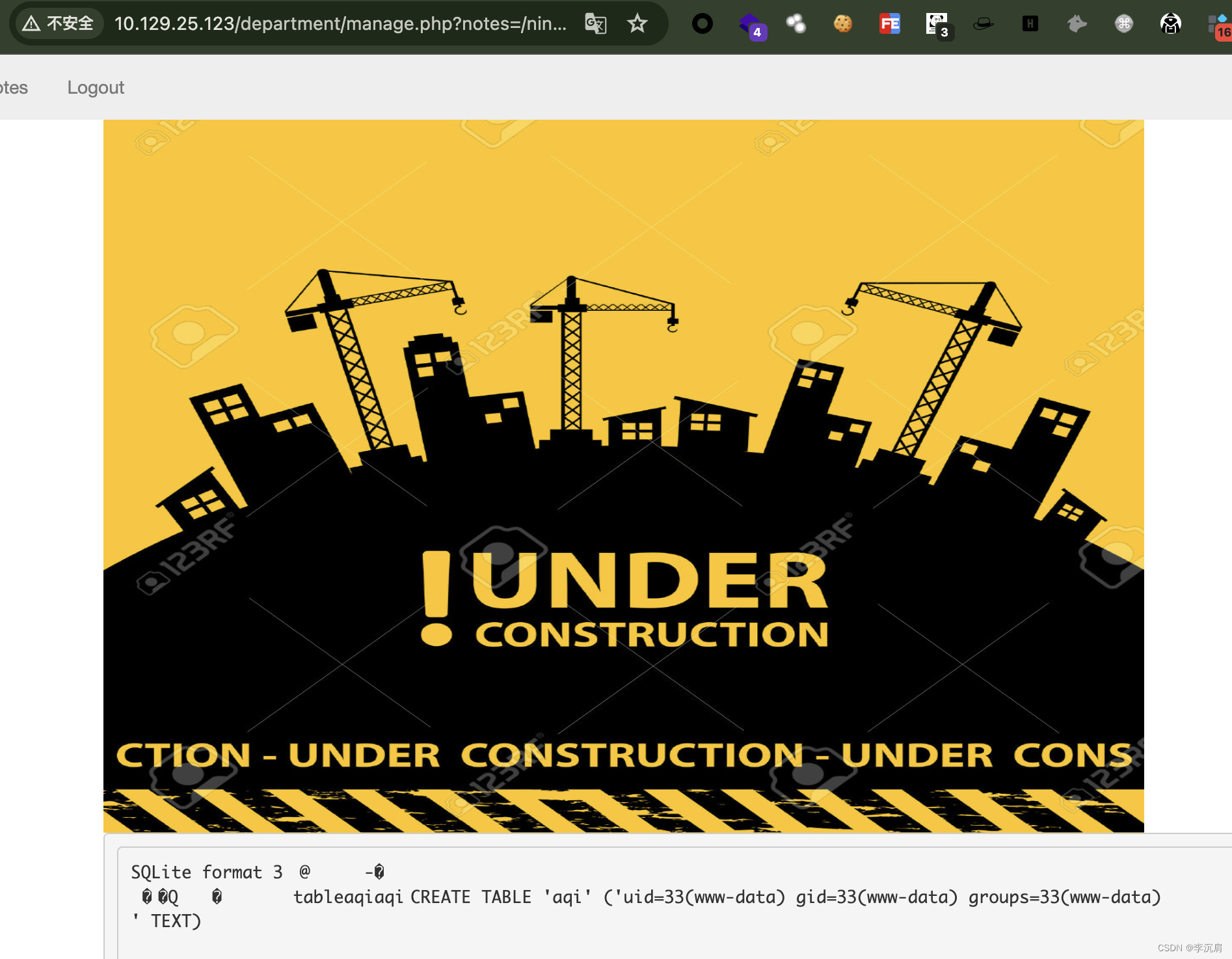Screen dimensions: 1232x959
Task: Click the hooded figure extension icon
Action: tap(1171, 24)
